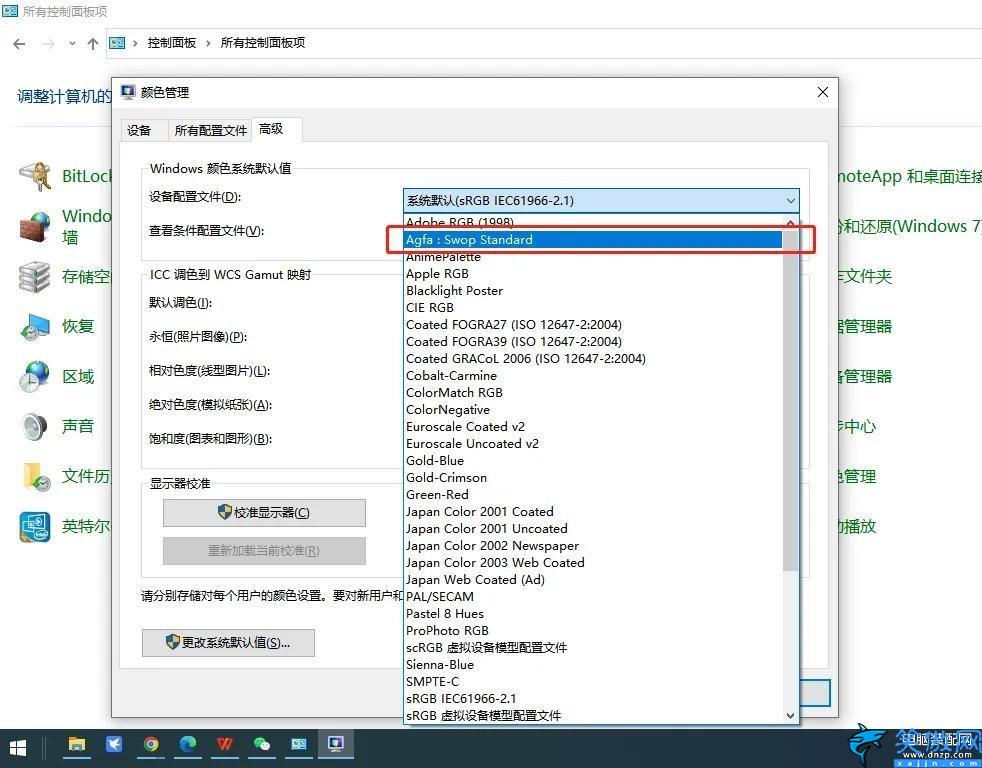
Task: Choose Japan Color 2001 Coated
Action: tap(594, 512)
